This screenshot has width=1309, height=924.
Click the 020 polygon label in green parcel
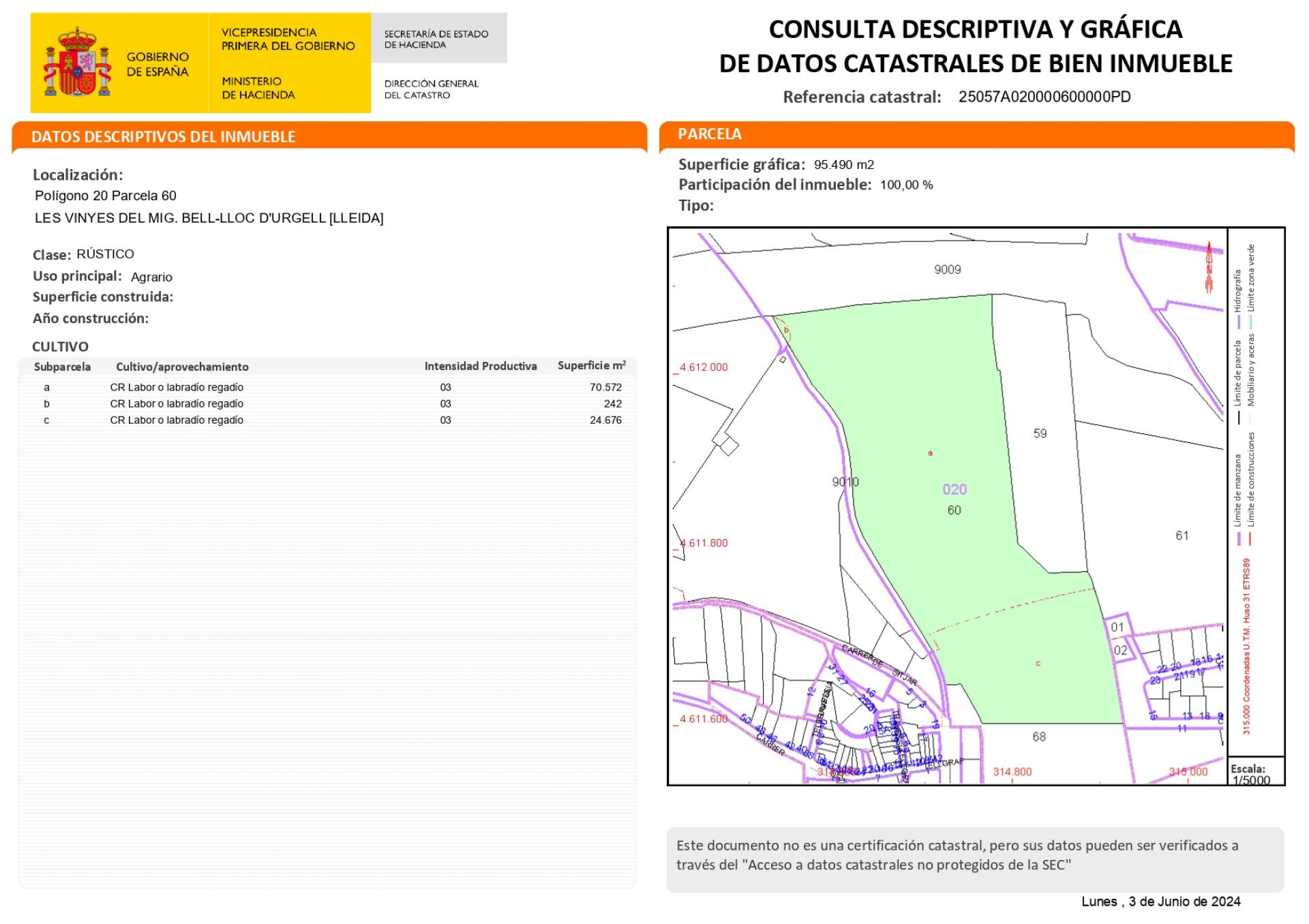pyautogui.click(x=954, y=489)
